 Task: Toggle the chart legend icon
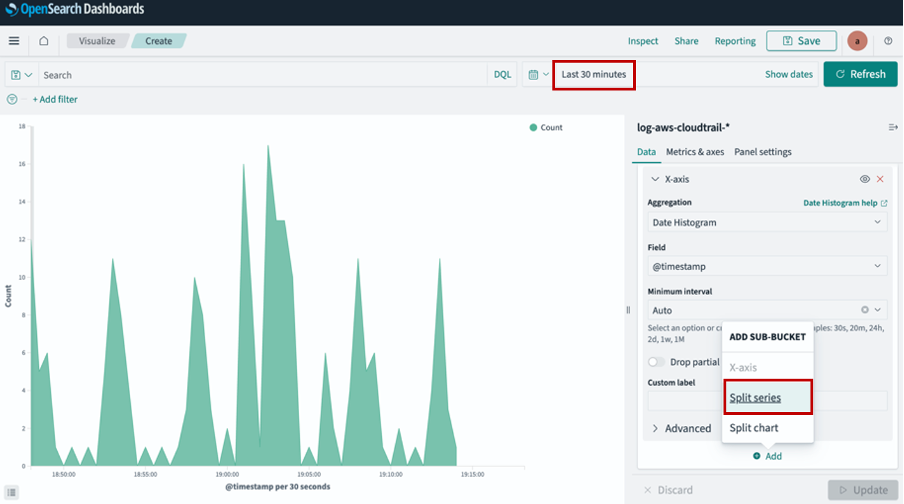(x=13, y=492)
